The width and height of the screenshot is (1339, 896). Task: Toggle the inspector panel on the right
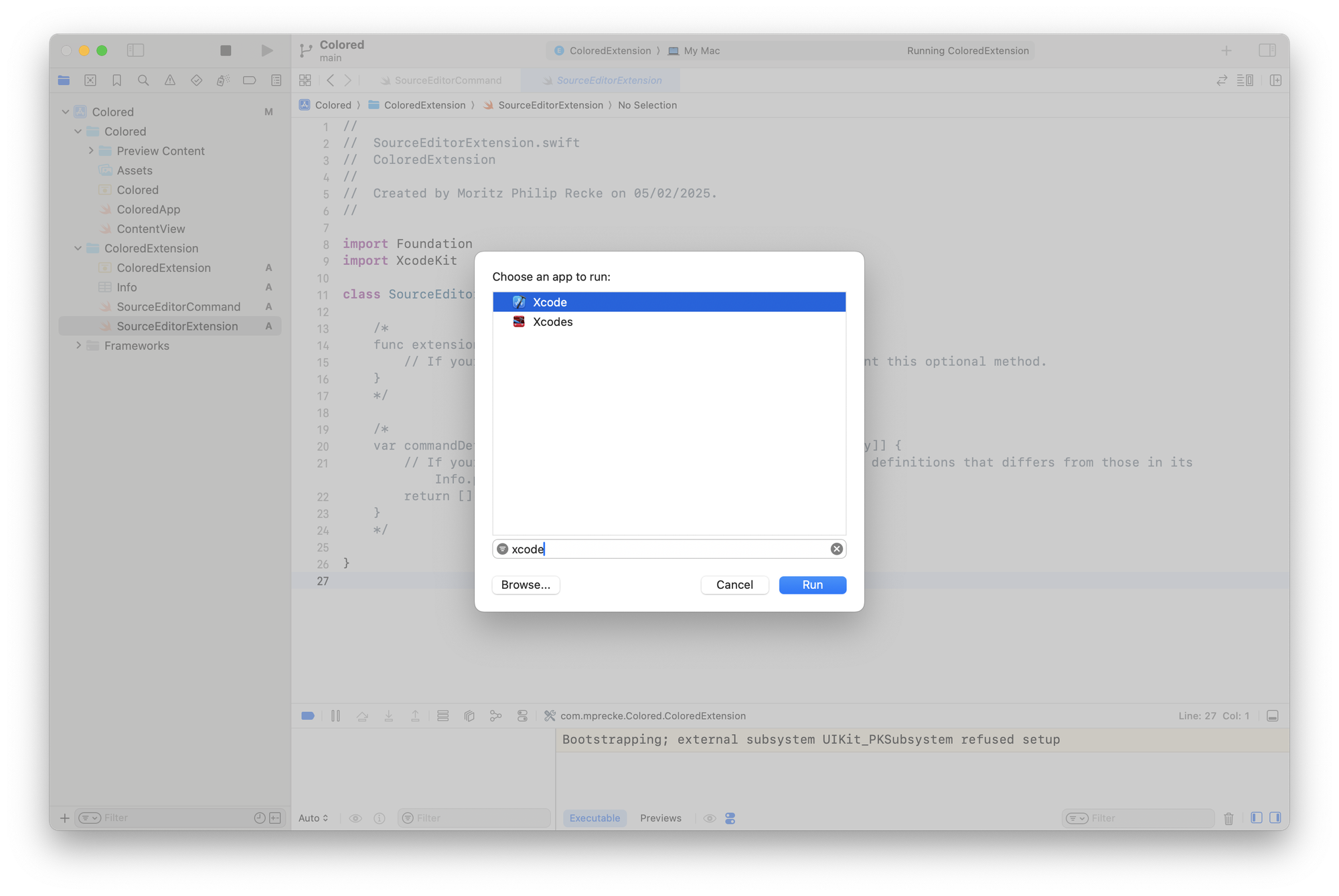pos(1267,50)
